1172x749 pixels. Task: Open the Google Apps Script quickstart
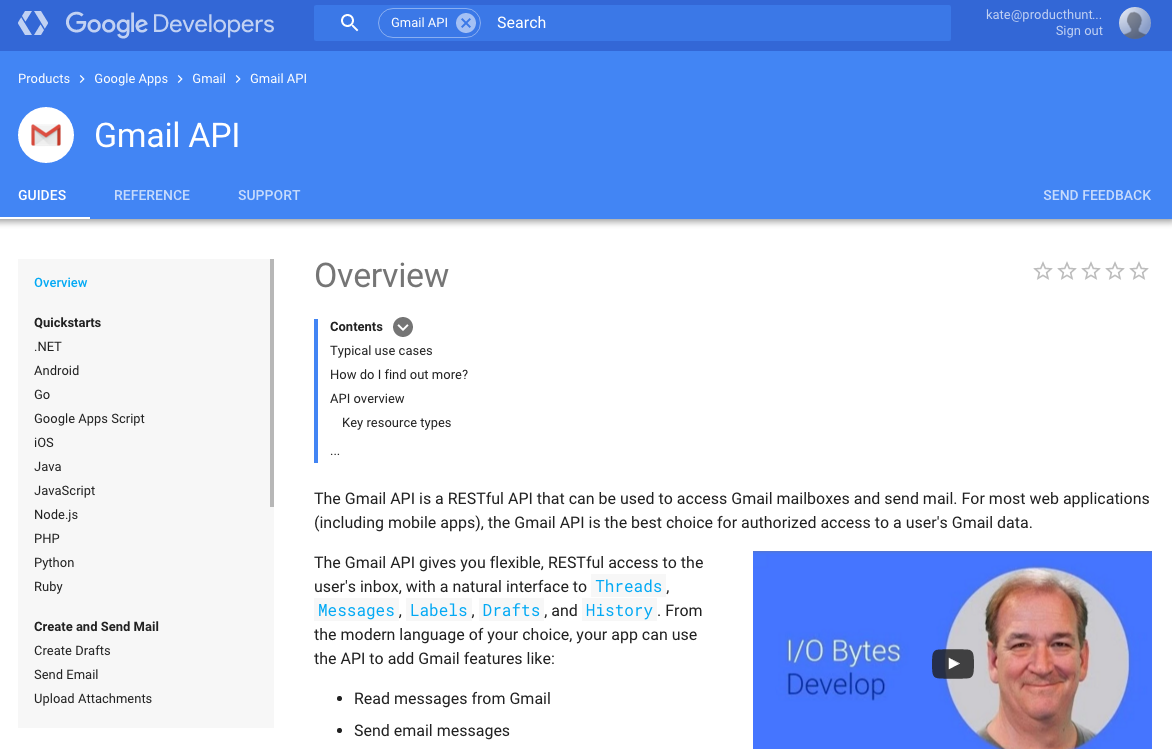(89, 419)
